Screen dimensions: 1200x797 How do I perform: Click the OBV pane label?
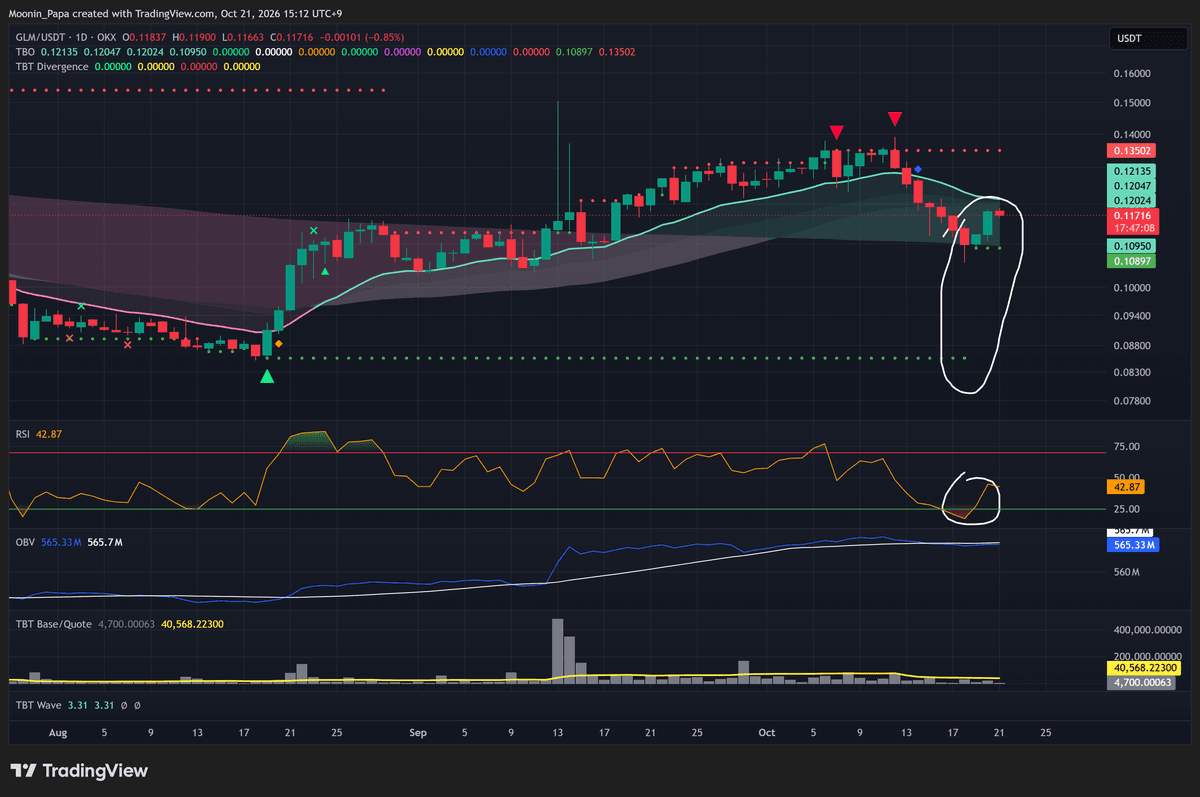[24, 541]
